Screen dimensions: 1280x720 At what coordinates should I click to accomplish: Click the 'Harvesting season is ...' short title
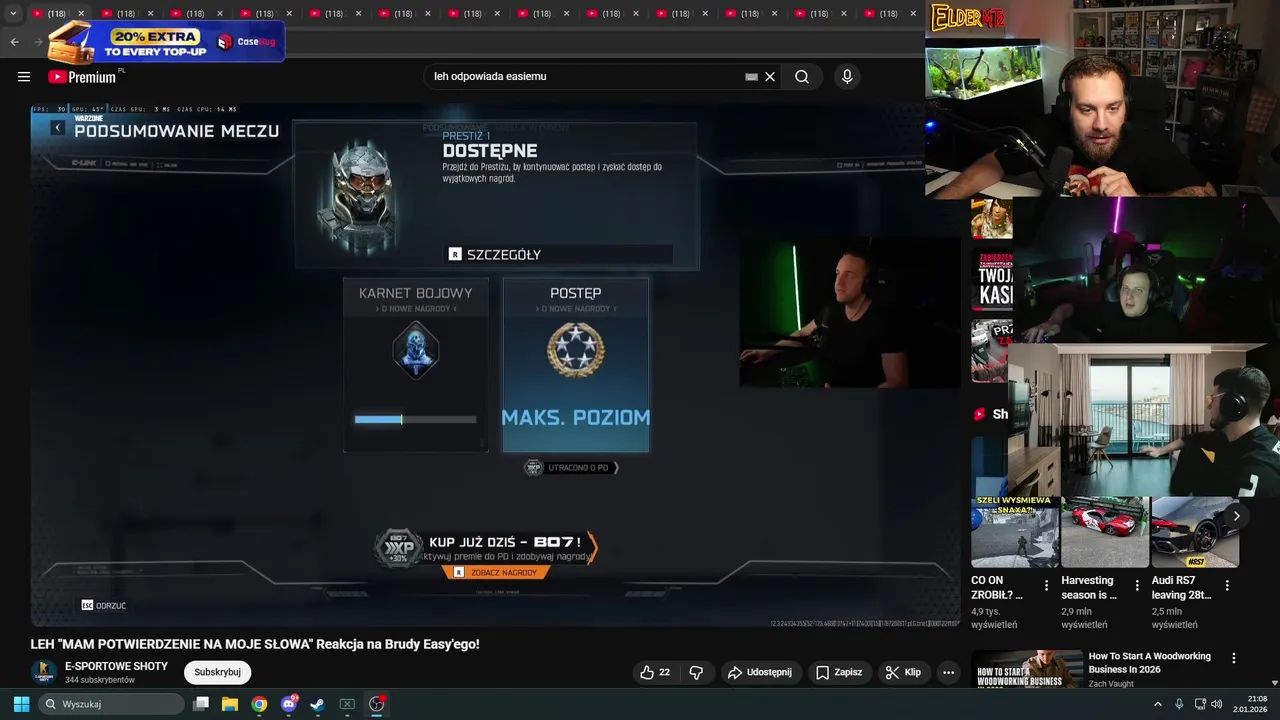[1089, 587]
